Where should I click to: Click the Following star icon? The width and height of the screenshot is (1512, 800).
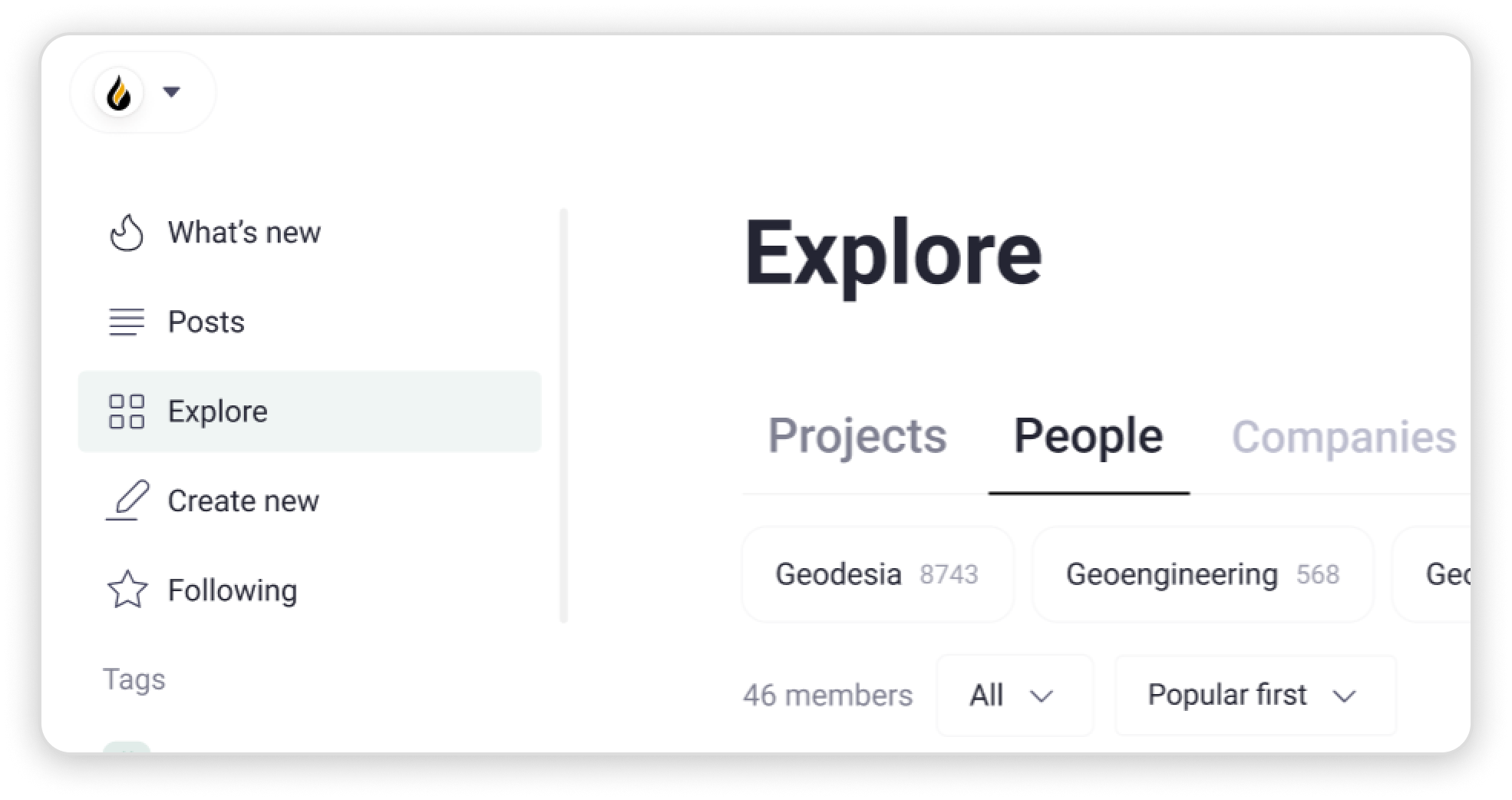[x=127, y=590]
